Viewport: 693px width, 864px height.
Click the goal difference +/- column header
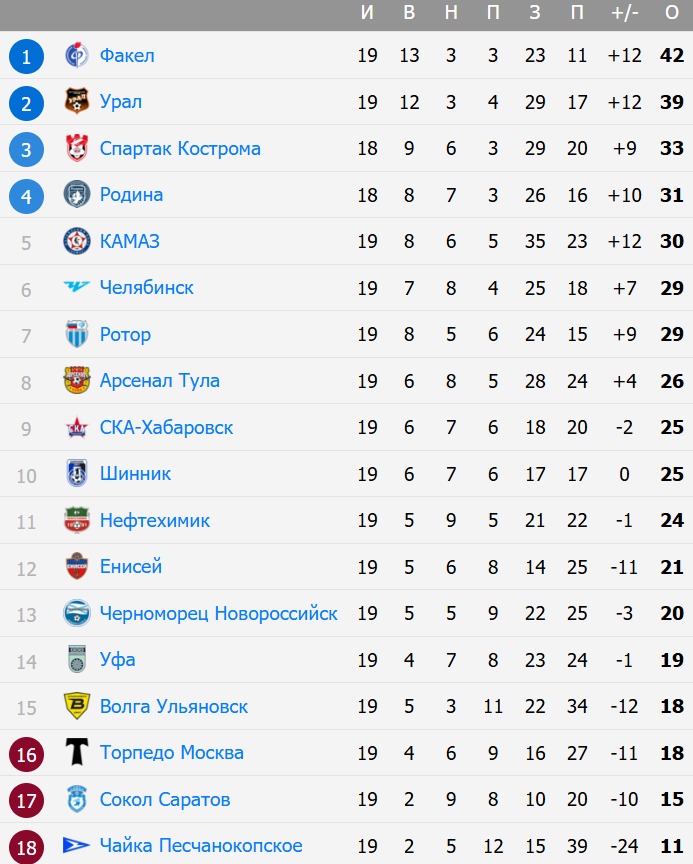(x=624, y=13)
